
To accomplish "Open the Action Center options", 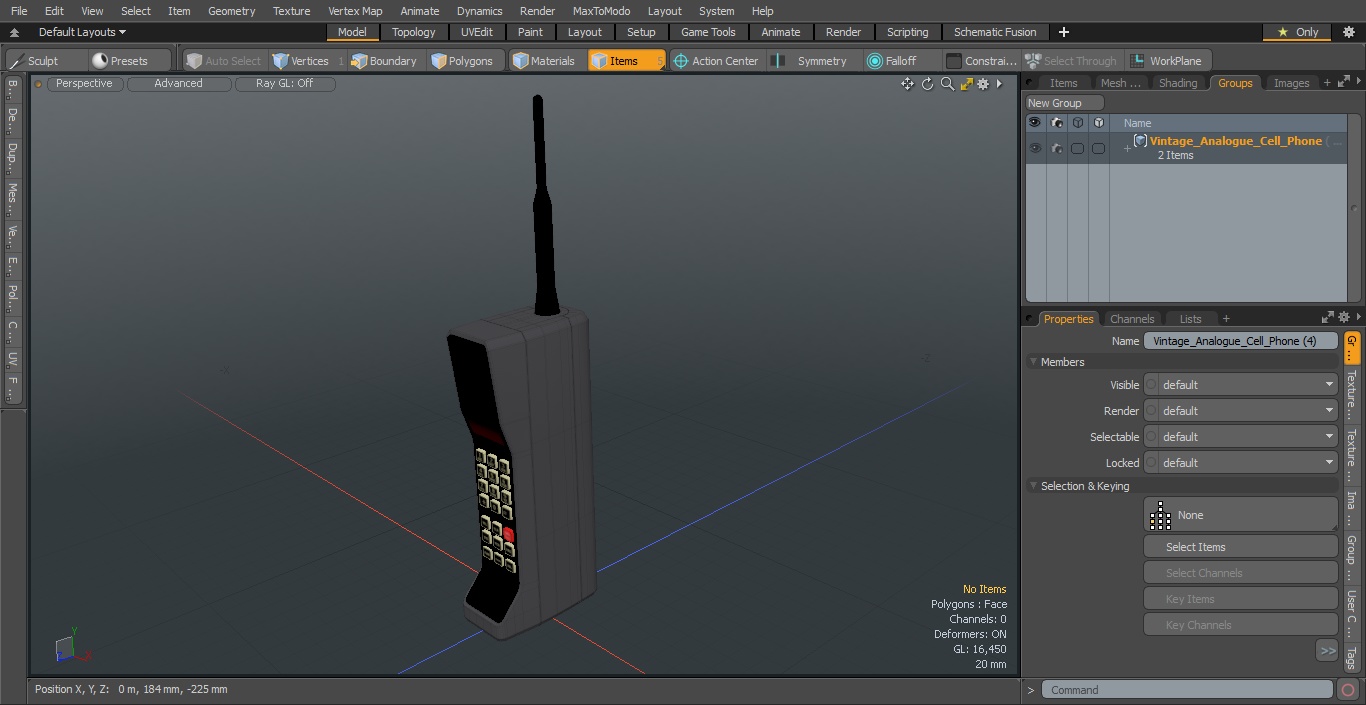I will tap(716, 61).
